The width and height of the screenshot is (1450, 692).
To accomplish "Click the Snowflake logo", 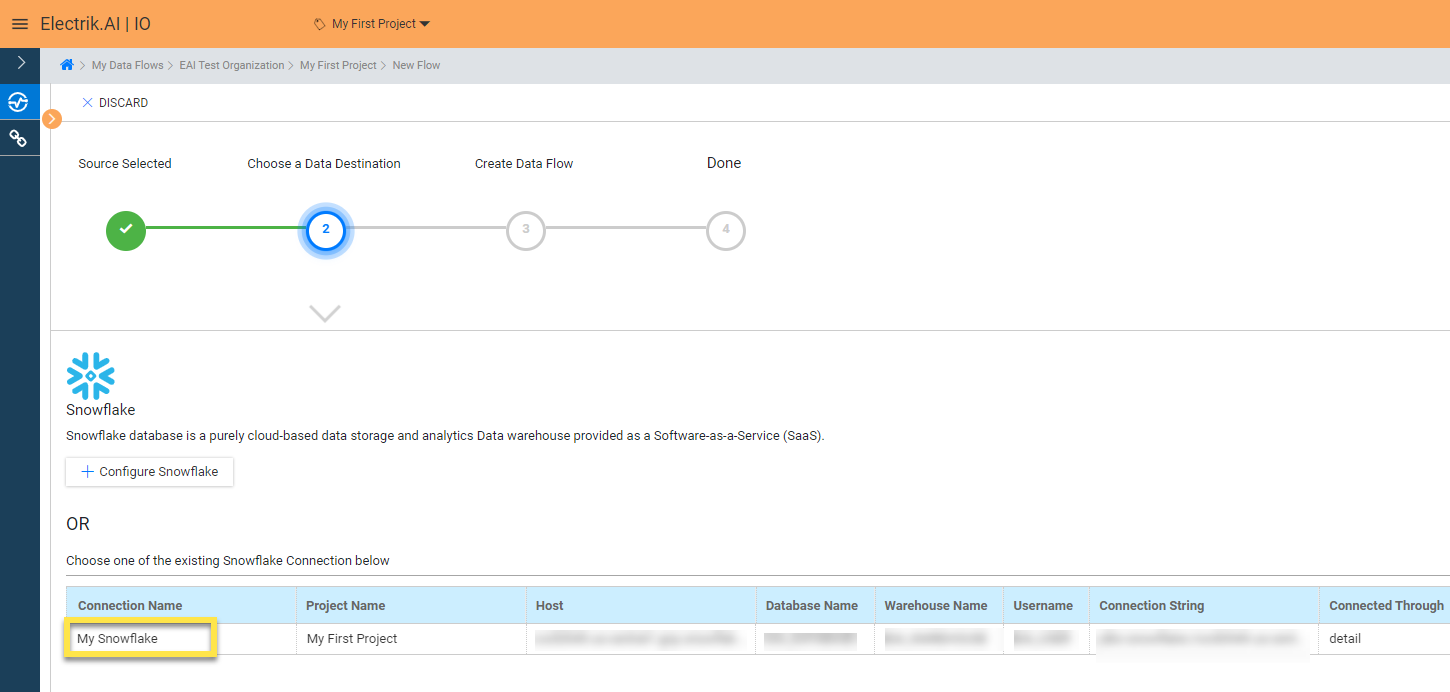I will 90,375.
